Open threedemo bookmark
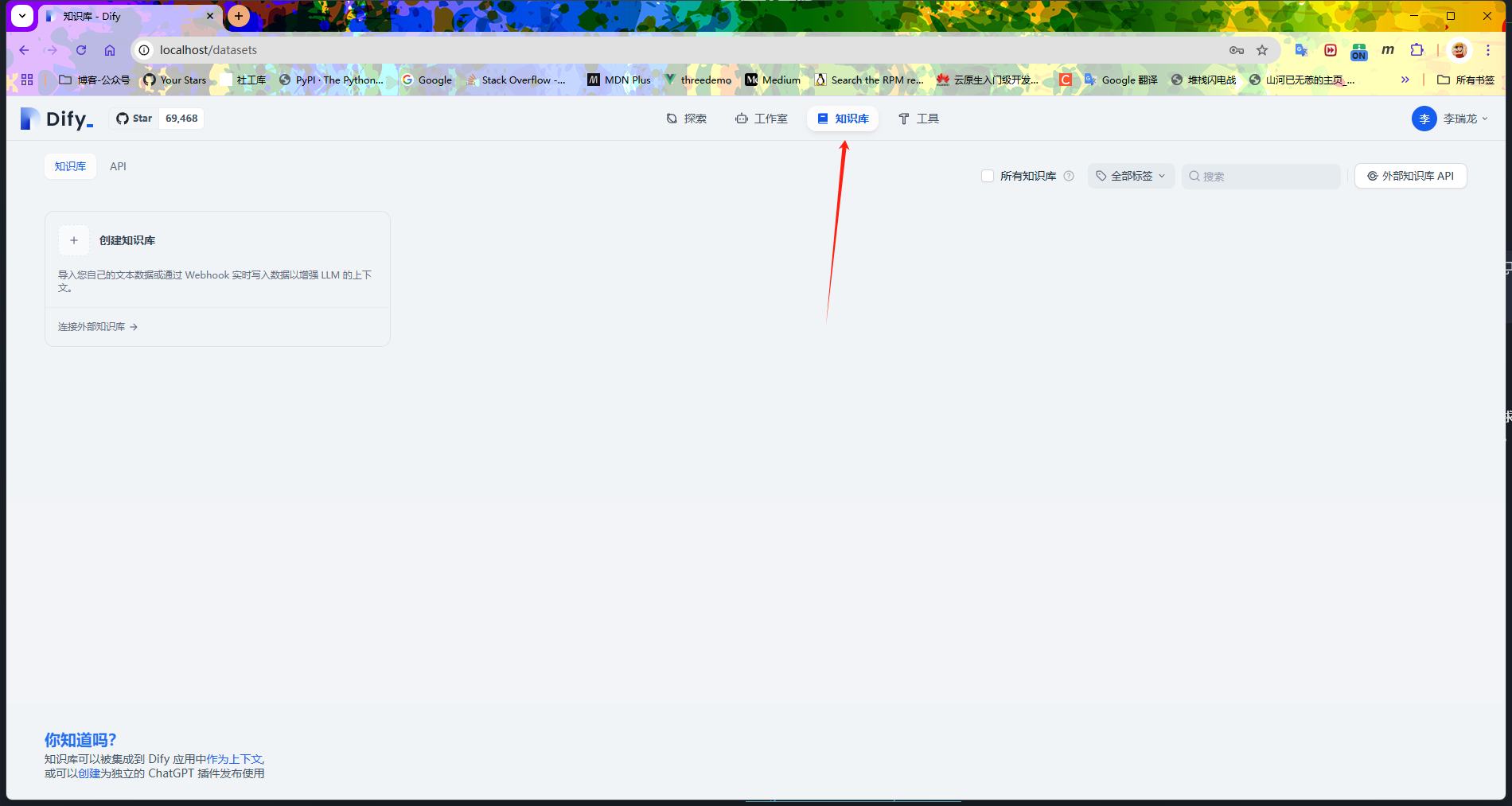Viewport: 1512px width, 806px height. pyautogui.click(x=698, y=80)
